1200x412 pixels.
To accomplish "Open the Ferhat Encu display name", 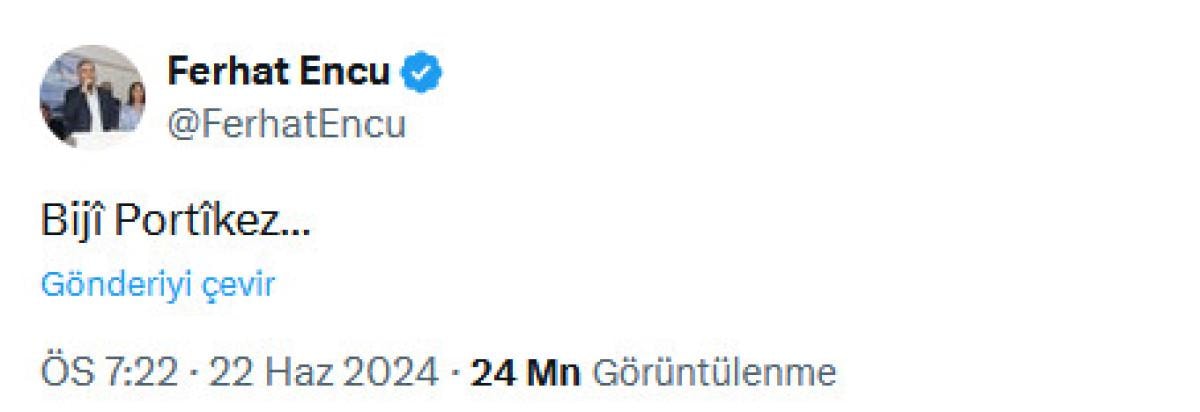I will [280, 72].
